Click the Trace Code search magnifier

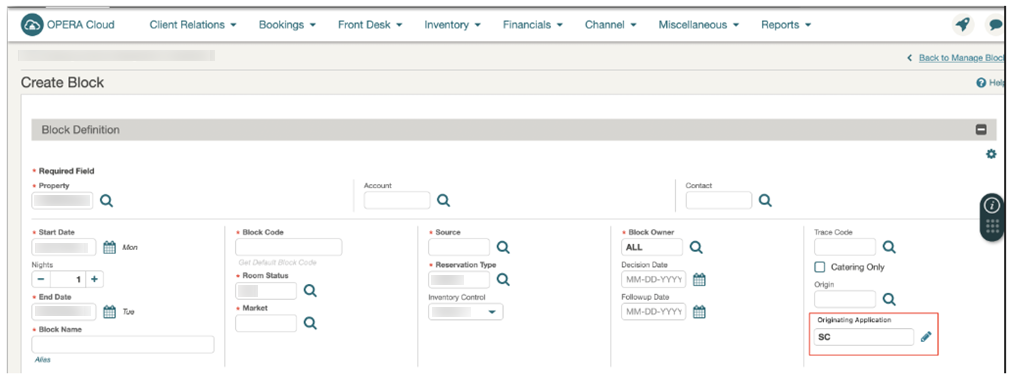(889, 247)
